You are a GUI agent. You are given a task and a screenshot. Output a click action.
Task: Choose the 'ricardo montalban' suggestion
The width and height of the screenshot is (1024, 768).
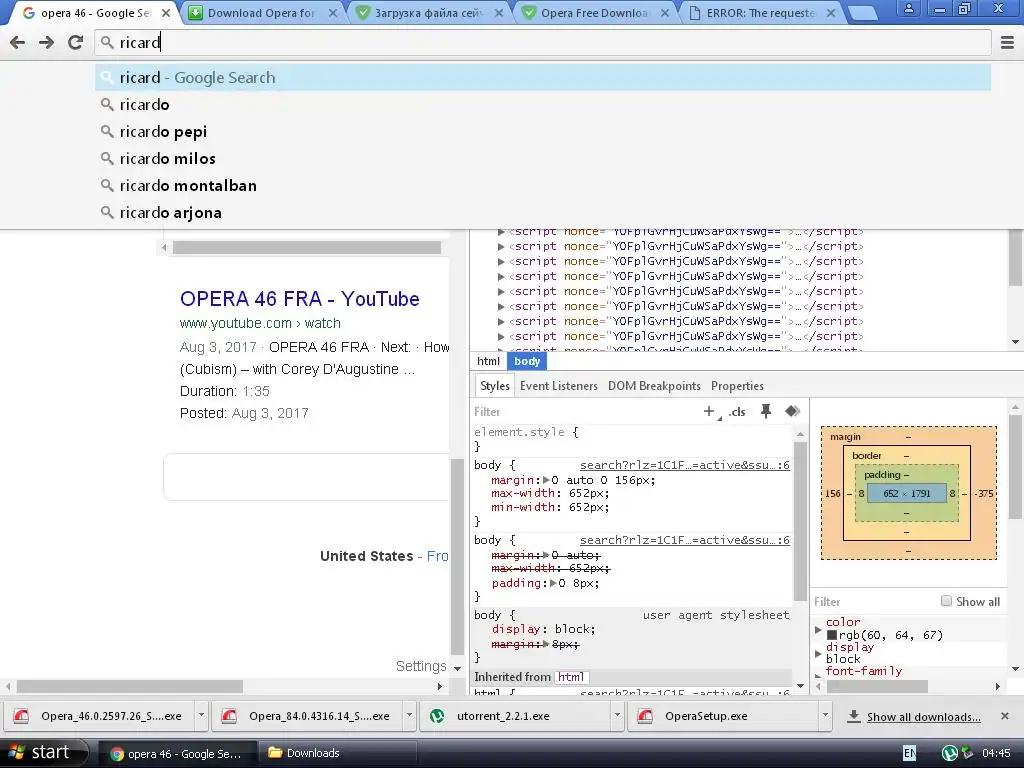click(x=543, y=186)
